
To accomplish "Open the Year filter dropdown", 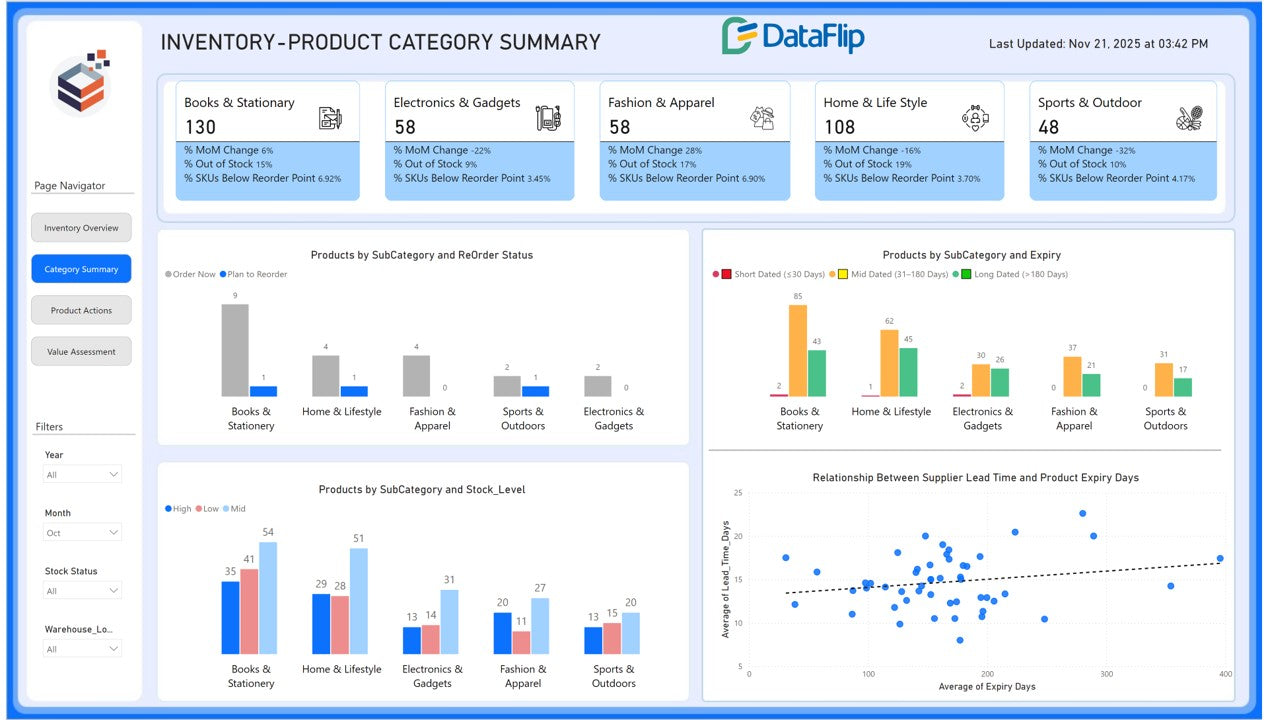I will coord(82,475).
